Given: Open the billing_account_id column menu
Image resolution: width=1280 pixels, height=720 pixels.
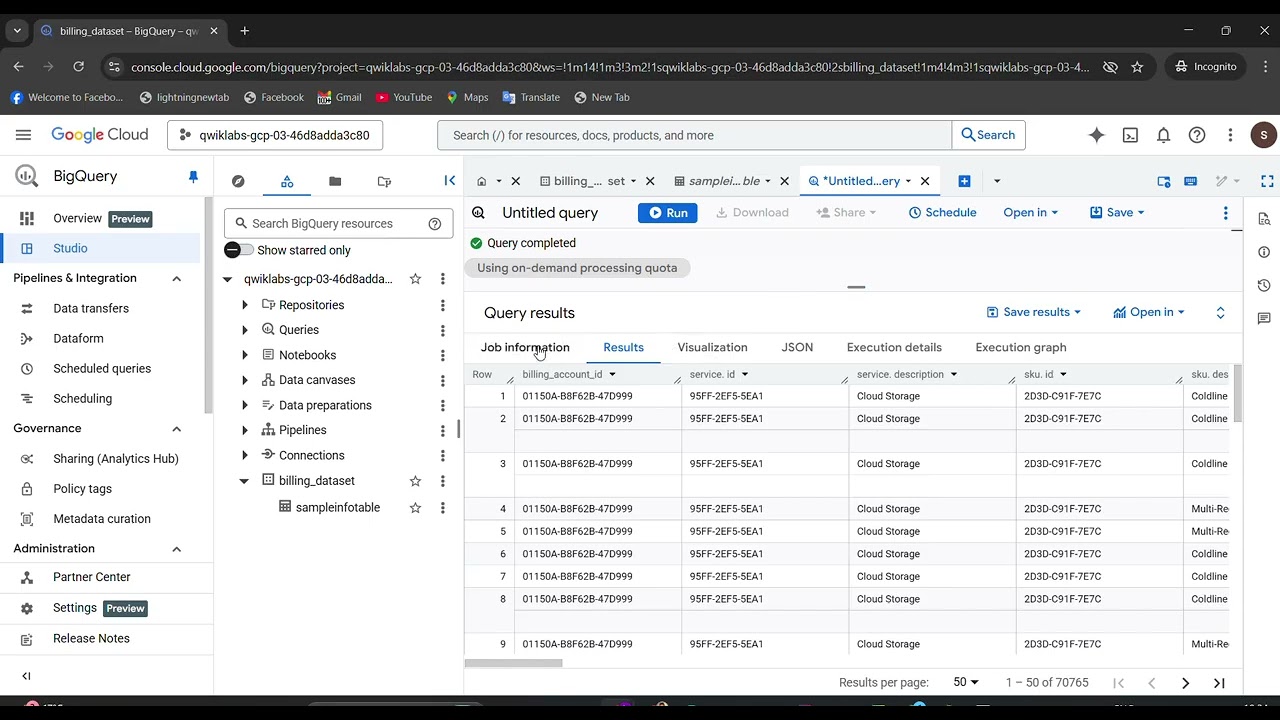Looking at the screenshot, I should 612,374.
